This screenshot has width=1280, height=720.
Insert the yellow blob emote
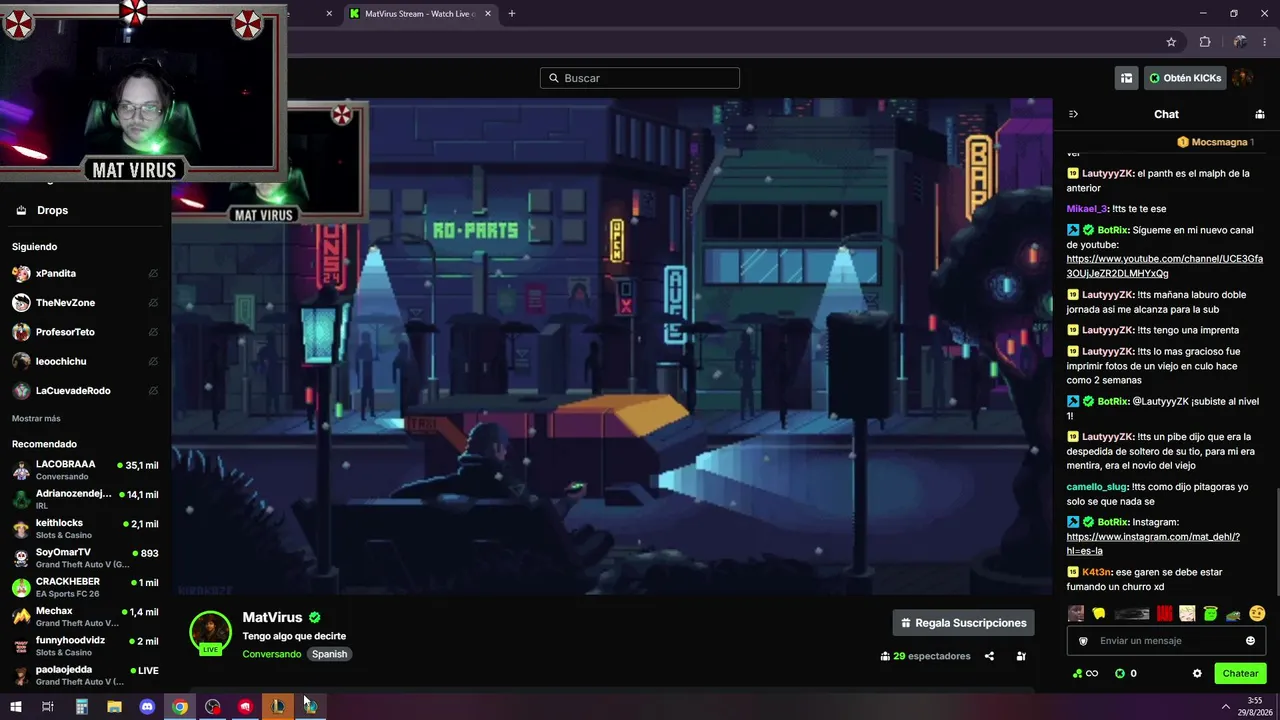1099,613
